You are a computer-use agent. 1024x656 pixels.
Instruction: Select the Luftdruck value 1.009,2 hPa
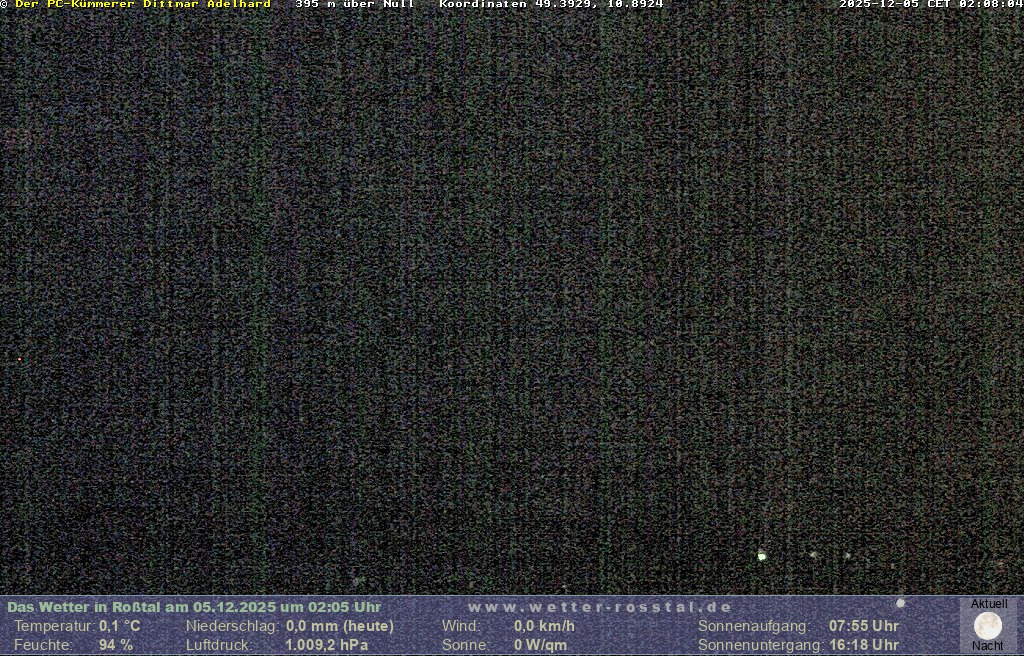click(x=326, y=645)
